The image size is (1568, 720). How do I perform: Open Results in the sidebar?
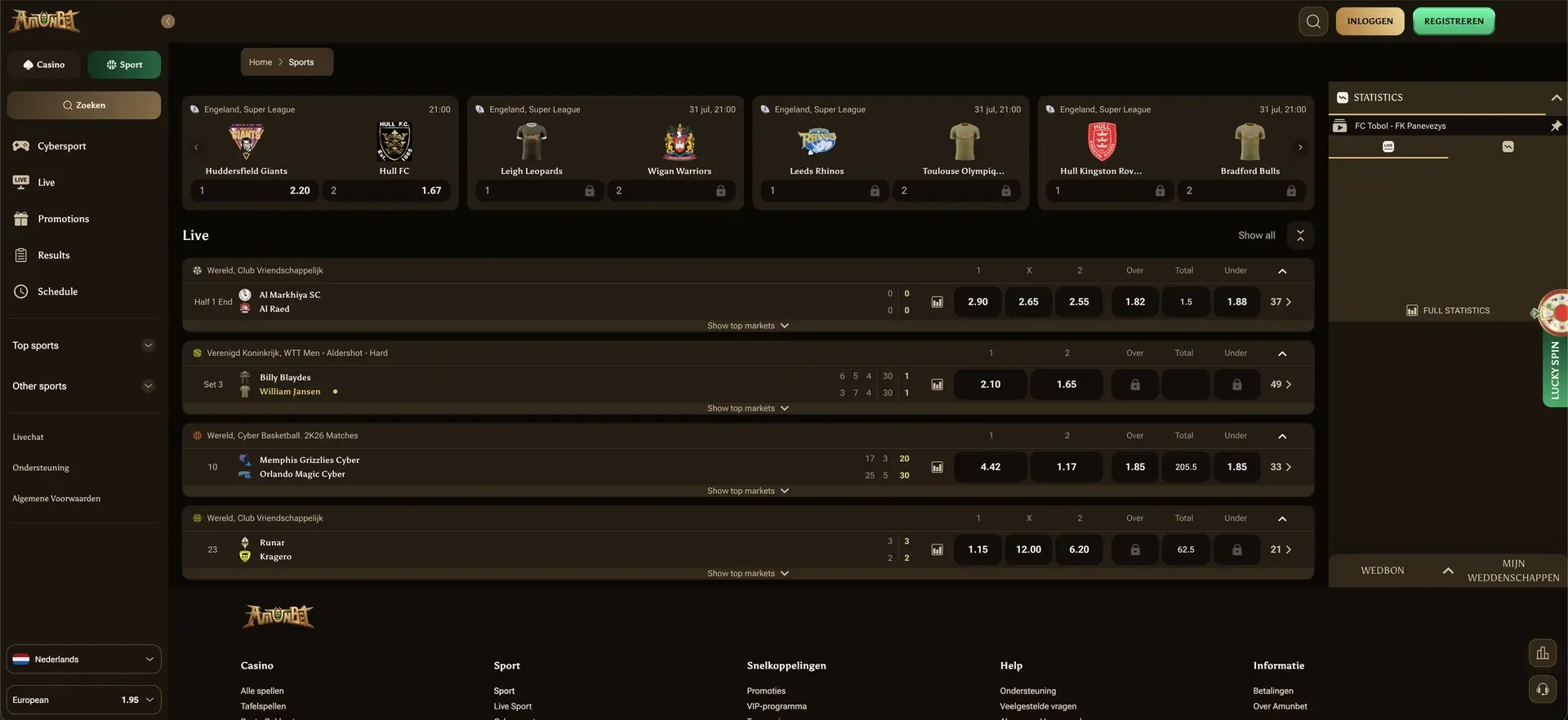[x=53, y=256]
